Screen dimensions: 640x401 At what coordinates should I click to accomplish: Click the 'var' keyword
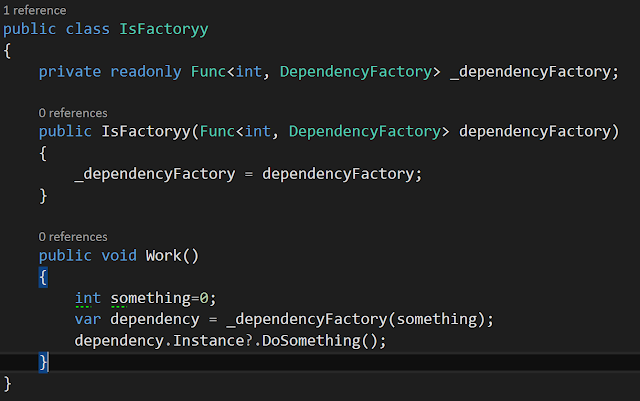tap(88, 319)
